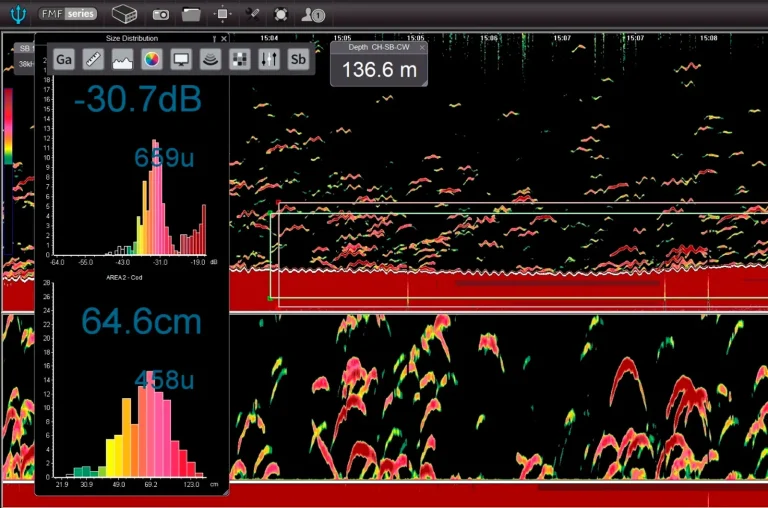Click the Depth CH-SB-CW widget header
The width and height of the screenshot is (768, 508).
click(x=379, y=47)
